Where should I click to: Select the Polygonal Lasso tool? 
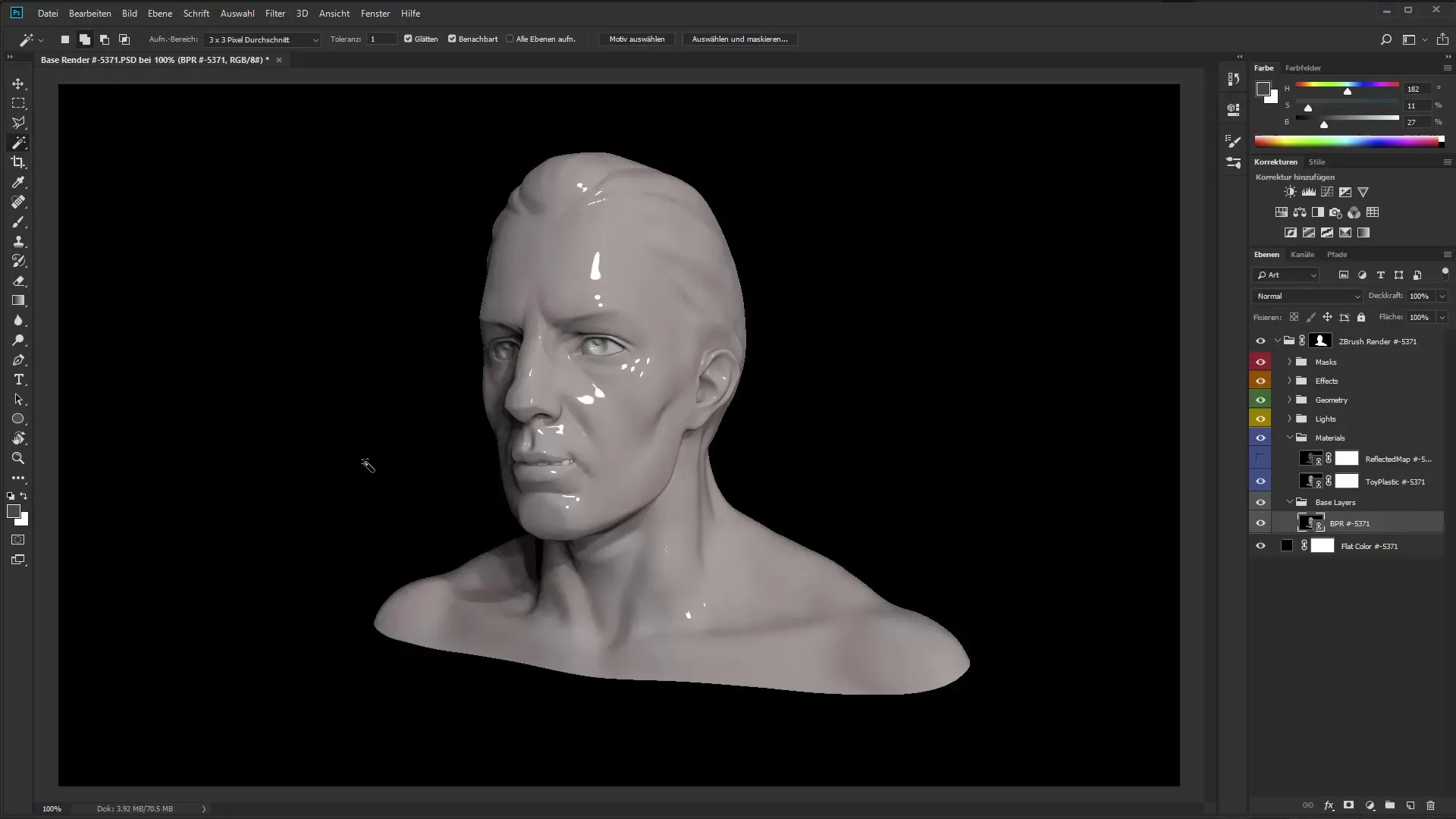coord(18,123)
